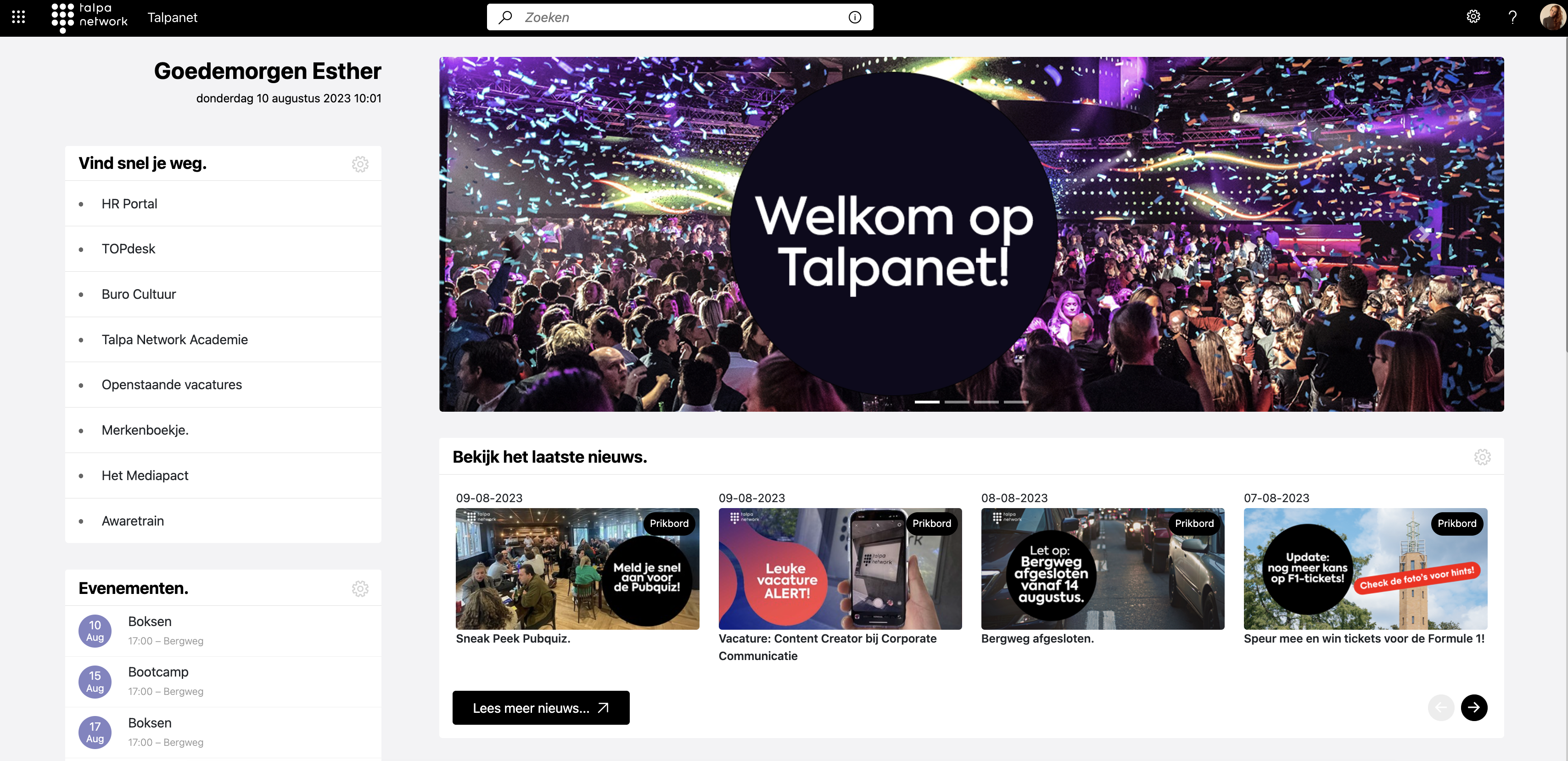Open the Sneak Peek Pubquiz thumbnail

click(577, 569)
